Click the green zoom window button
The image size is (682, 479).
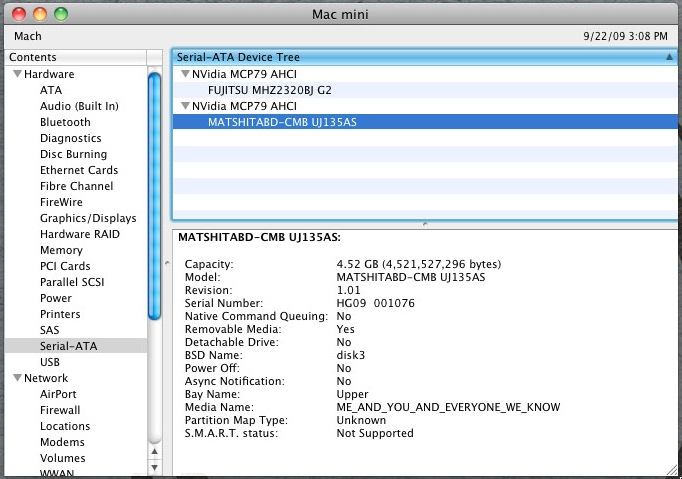pyautogui.click(x=61, y=14)
